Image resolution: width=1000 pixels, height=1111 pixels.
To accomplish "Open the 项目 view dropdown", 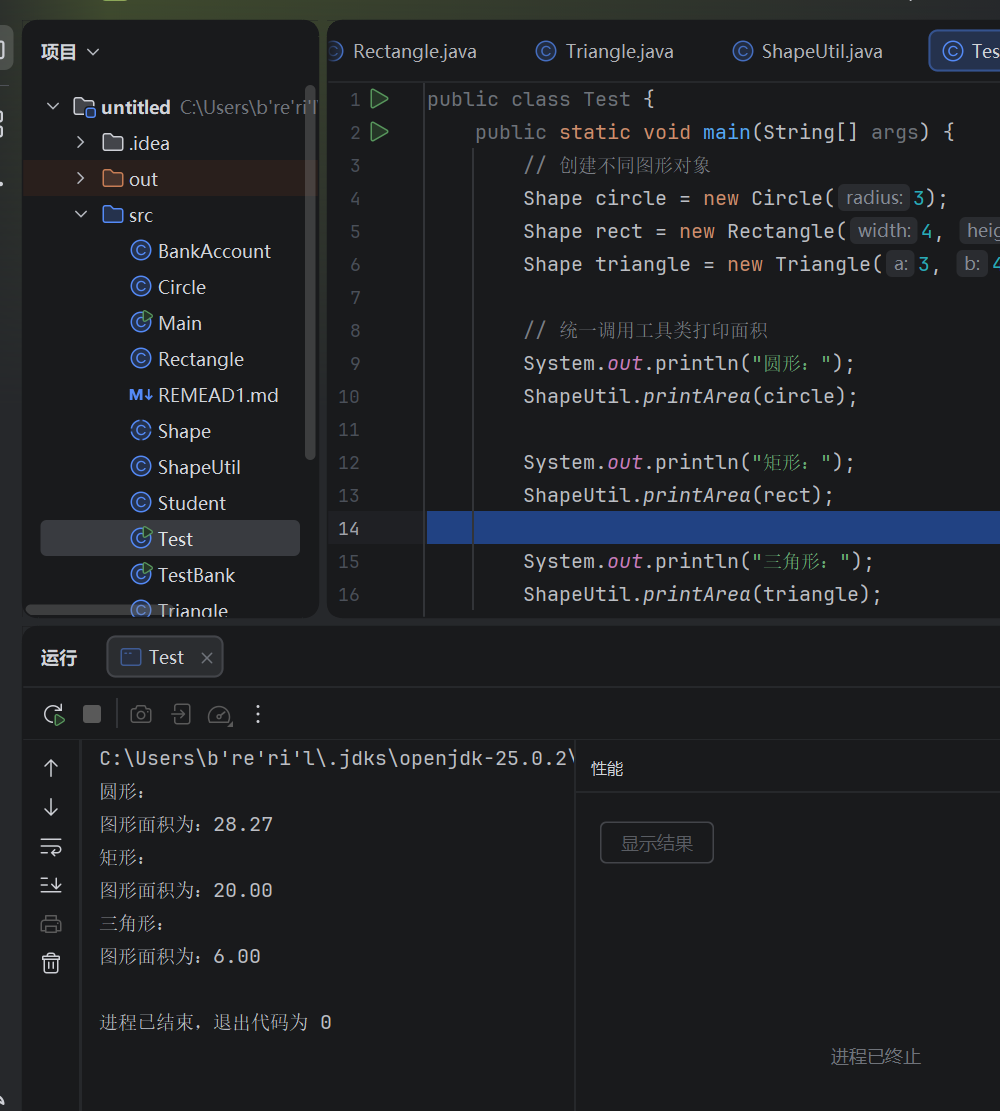I will click(70, 52).
